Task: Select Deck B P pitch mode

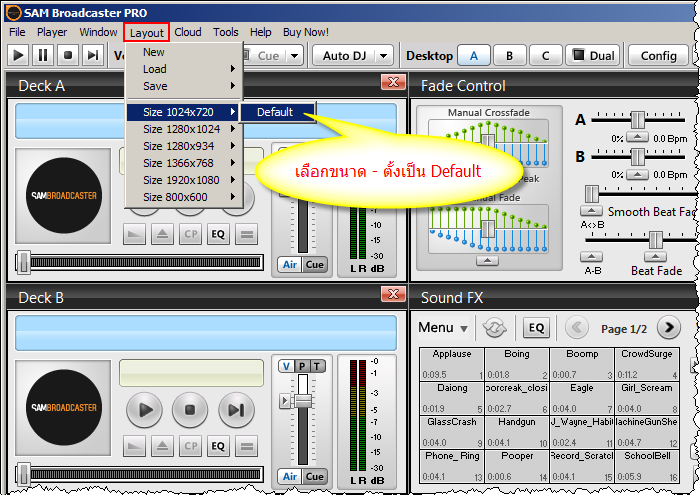Action: [x=302, y=366]
